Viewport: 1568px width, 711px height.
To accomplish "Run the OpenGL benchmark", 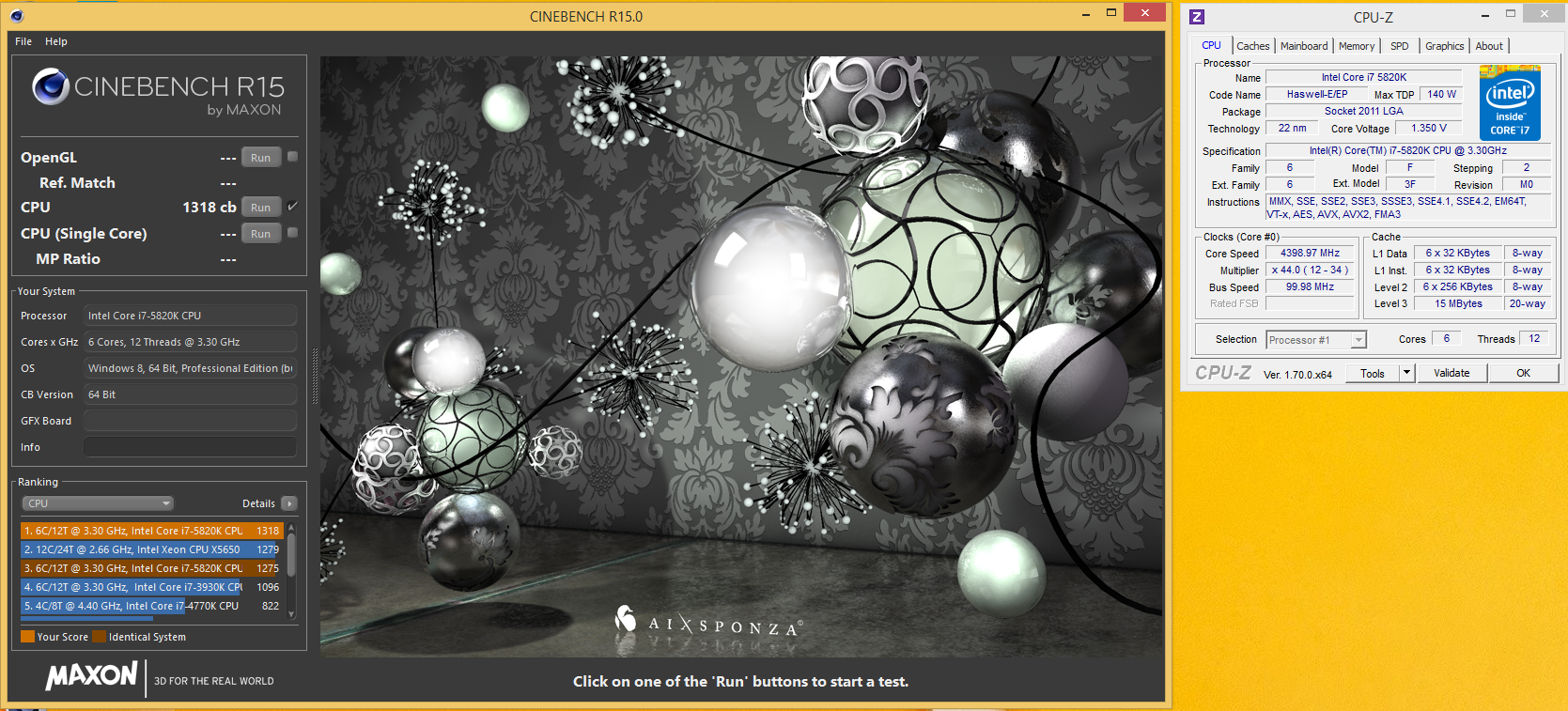I will [261, 158].
